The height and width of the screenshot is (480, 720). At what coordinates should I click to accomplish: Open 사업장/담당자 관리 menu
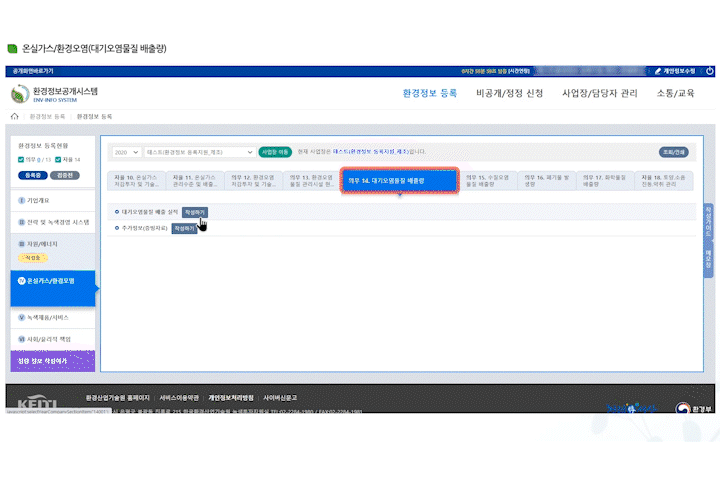pyautogui.click(x=599, y=93)
